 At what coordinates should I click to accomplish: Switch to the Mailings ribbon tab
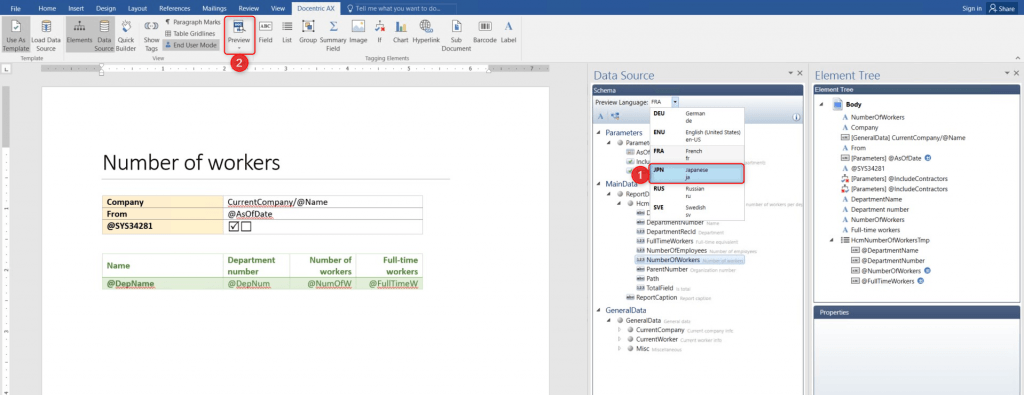[214, 8]
